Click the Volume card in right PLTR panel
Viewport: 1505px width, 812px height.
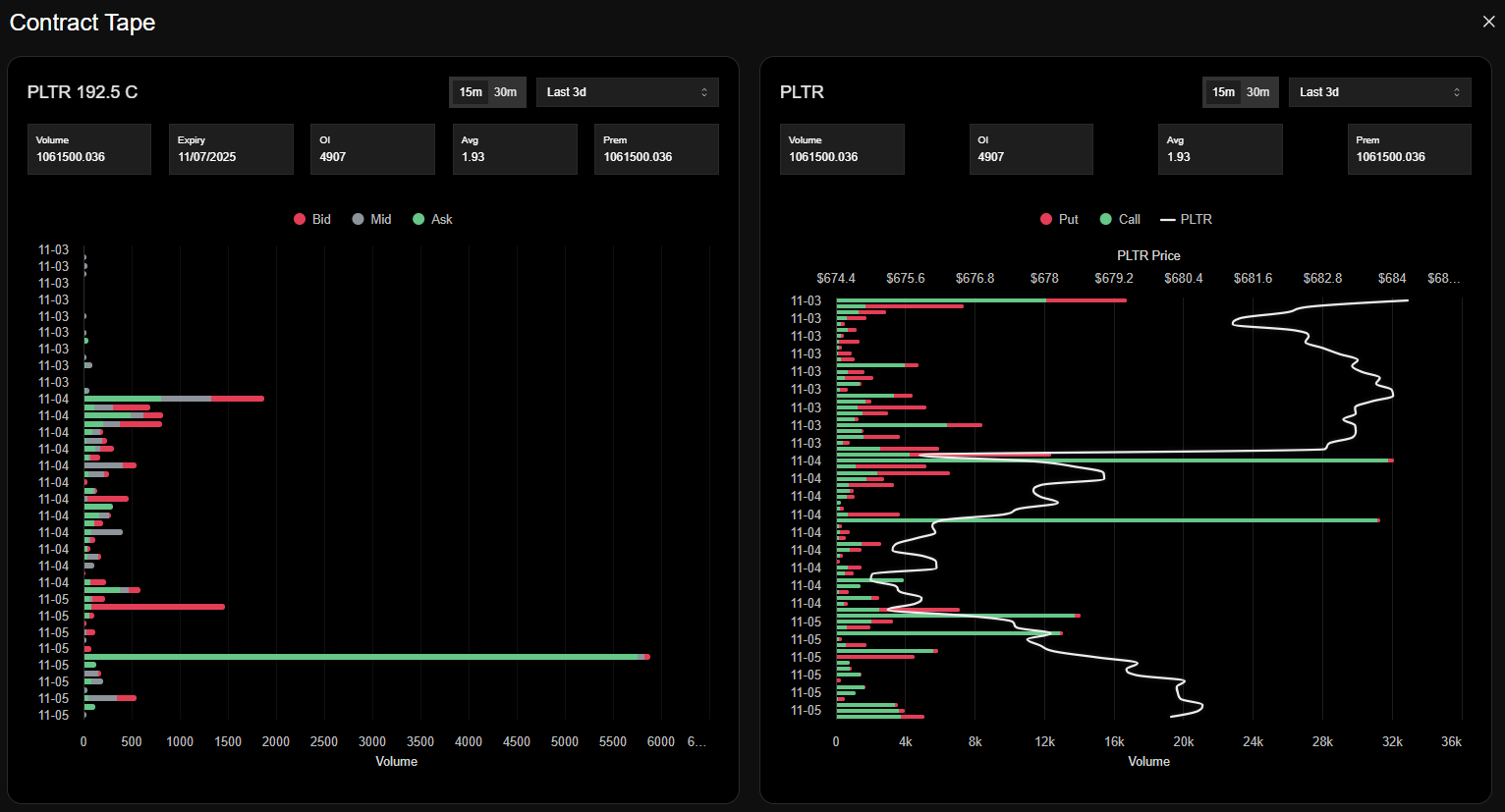click(842, 149)
